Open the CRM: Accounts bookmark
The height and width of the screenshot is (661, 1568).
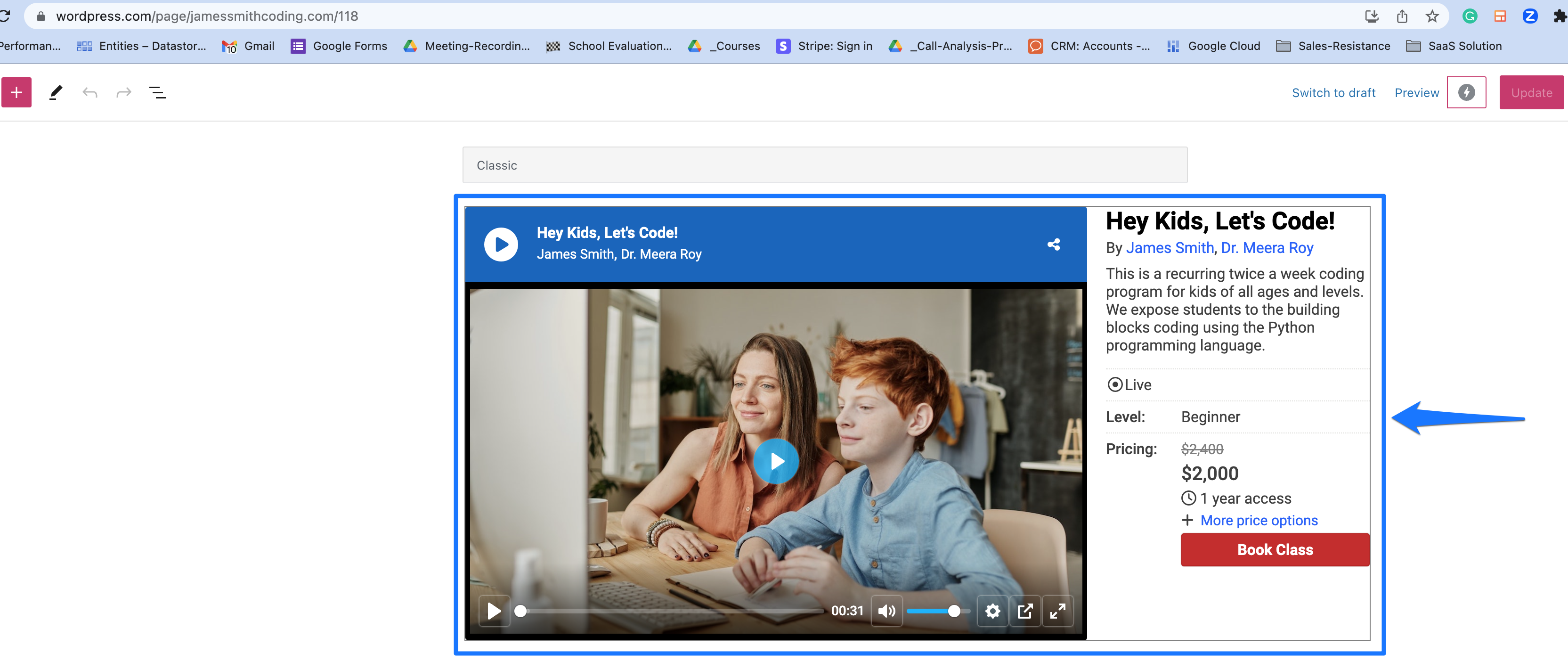click(1089, 46)
